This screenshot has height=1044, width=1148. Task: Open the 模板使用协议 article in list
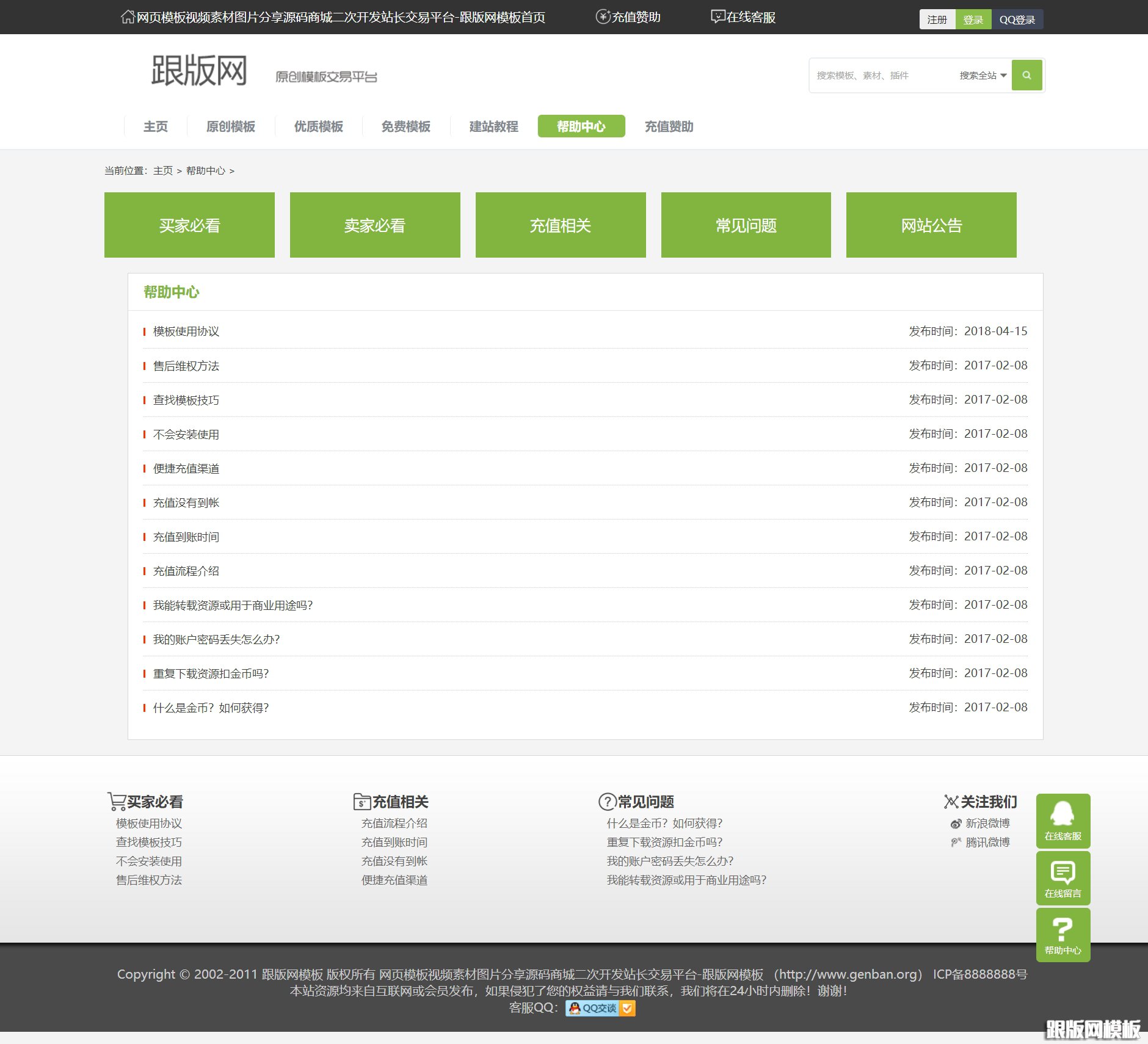pos(186,332)
